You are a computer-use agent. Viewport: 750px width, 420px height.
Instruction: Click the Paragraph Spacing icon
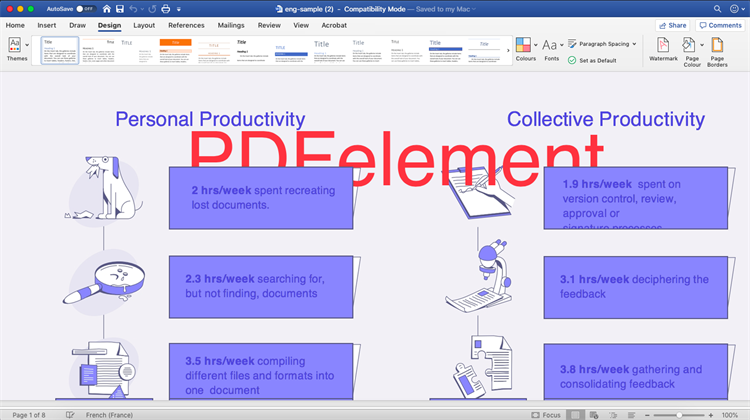[x=572, y=44]
